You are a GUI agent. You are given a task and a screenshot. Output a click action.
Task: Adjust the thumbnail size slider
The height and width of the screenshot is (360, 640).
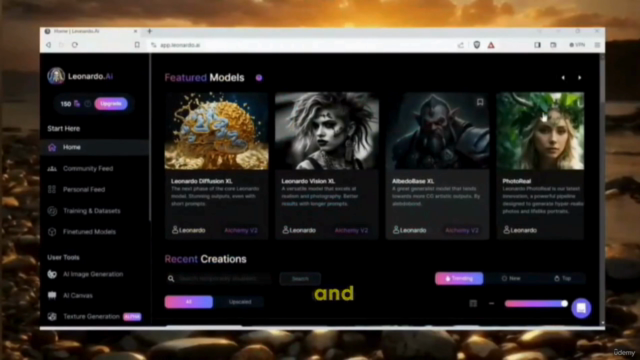(x=536, y=303)
